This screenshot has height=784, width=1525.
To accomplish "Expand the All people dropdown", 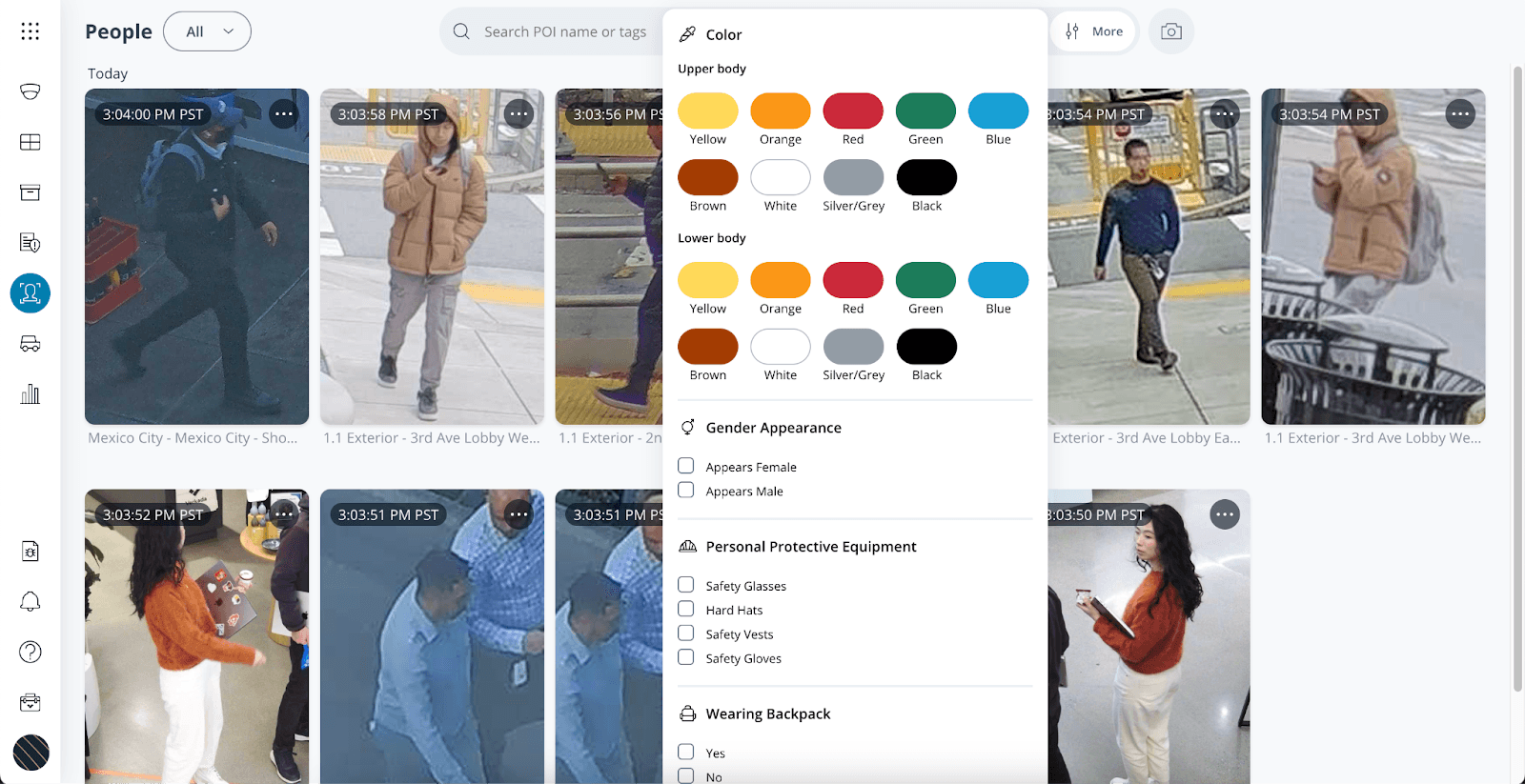I will coord(207,31).
